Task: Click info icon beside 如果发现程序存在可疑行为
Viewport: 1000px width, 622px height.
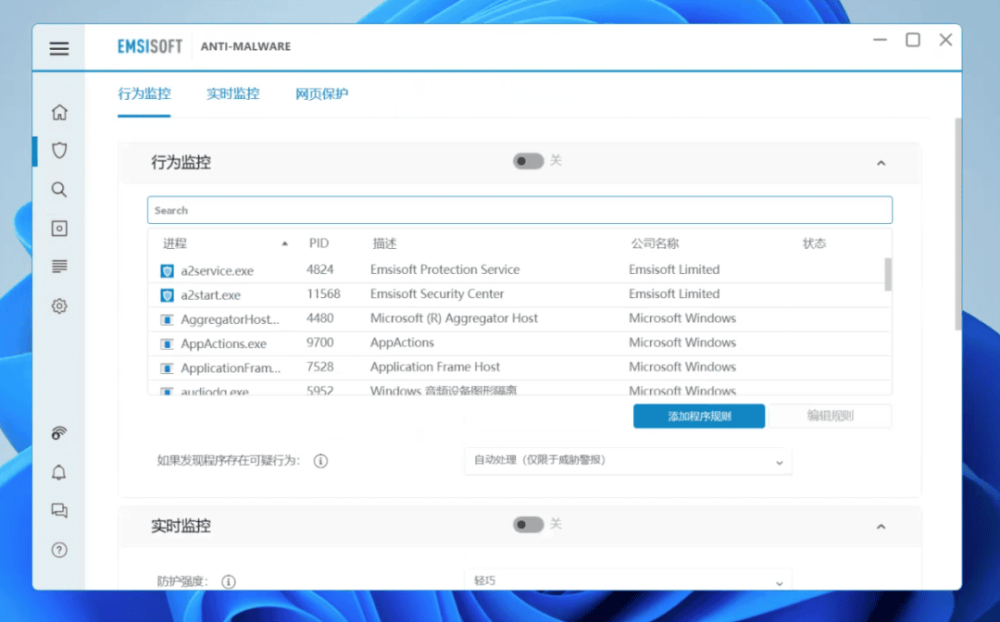Action: coord(321,461)
